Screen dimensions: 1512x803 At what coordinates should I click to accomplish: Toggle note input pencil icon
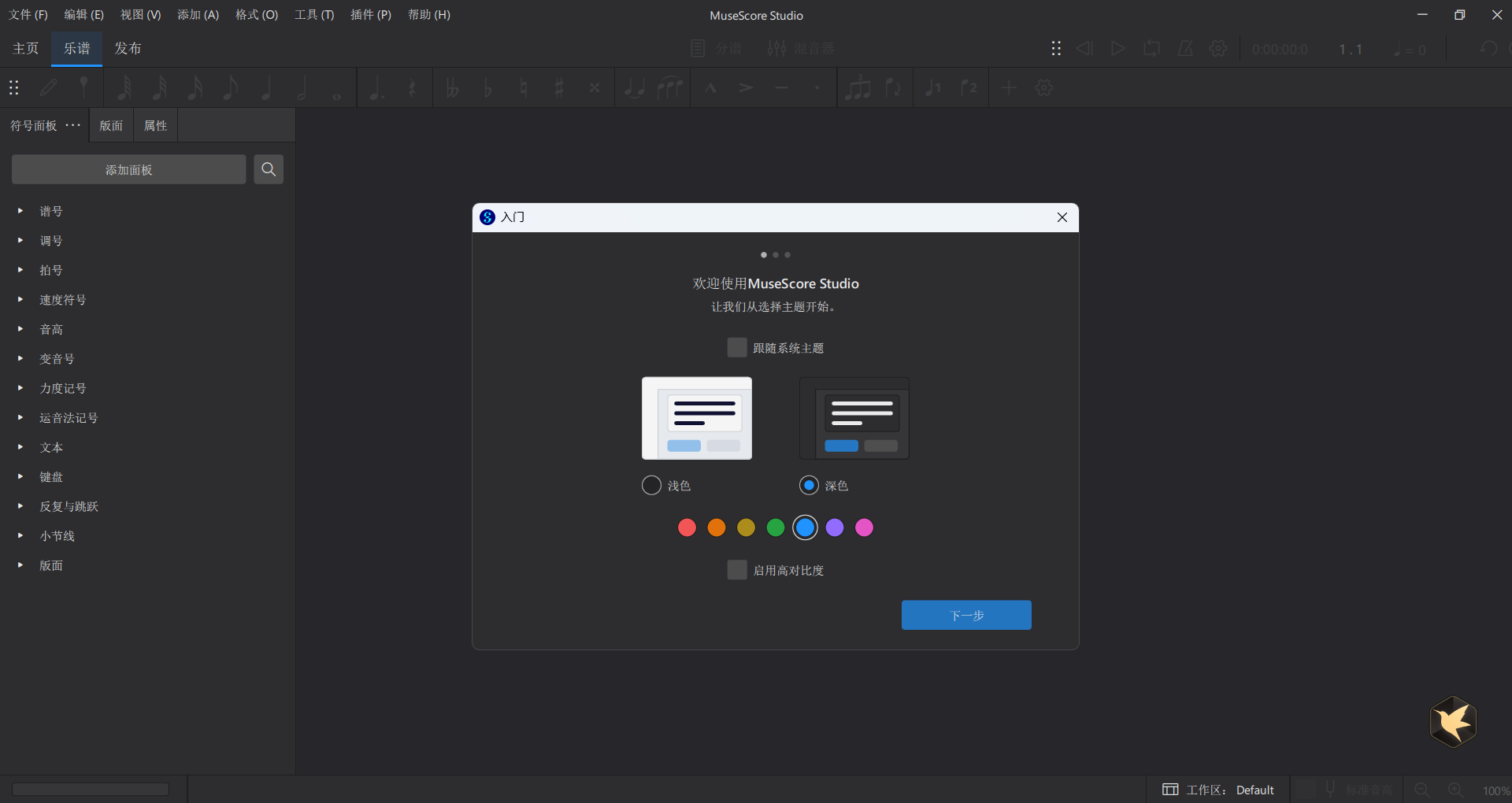click(49, 88)
